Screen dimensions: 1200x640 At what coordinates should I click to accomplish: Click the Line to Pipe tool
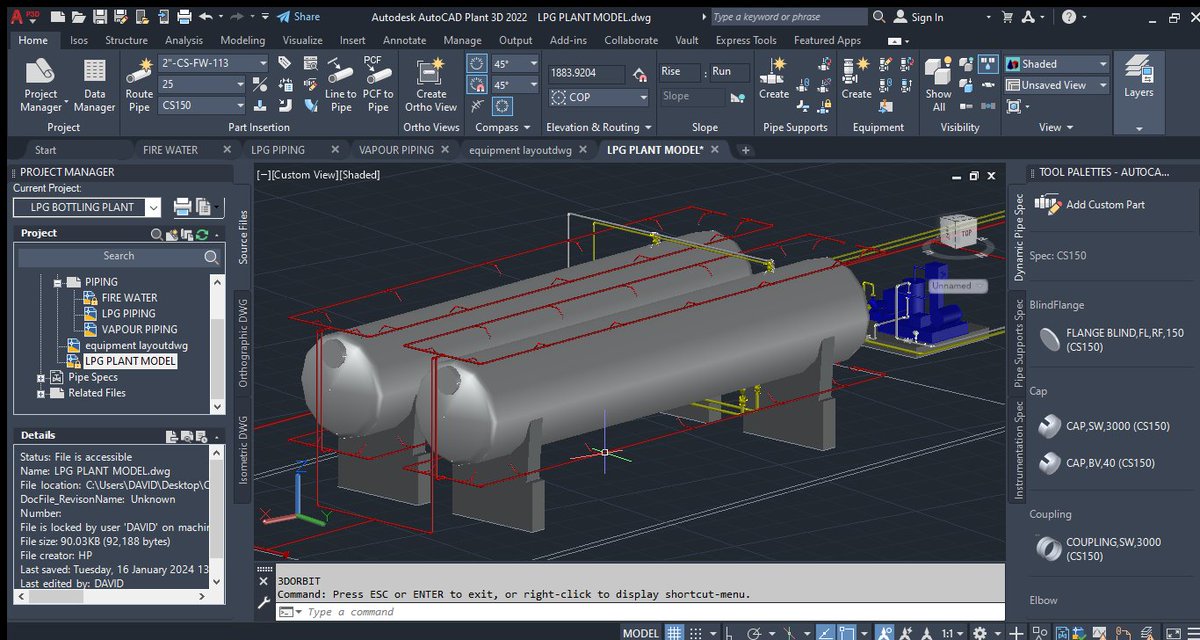point(340,85)
